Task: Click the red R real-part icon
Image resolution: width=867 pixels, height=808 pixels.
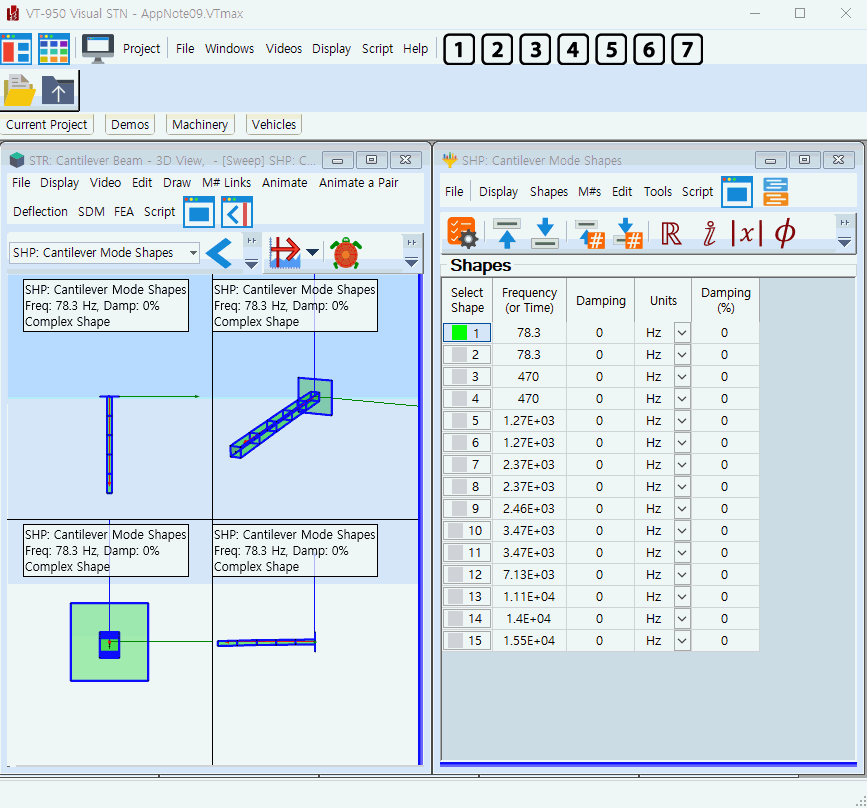Action: coord(671,233)
